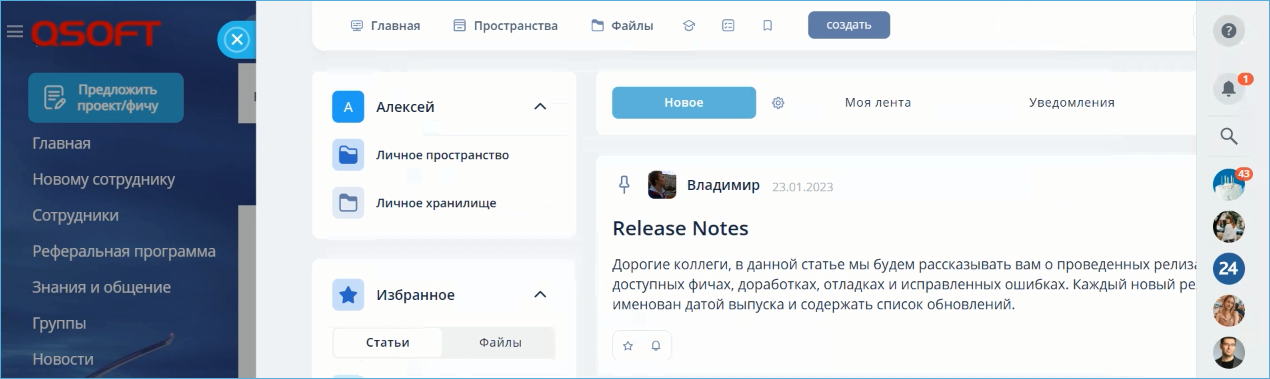Open the hamburger menu next to QSOFT logo

click(14, 33)
